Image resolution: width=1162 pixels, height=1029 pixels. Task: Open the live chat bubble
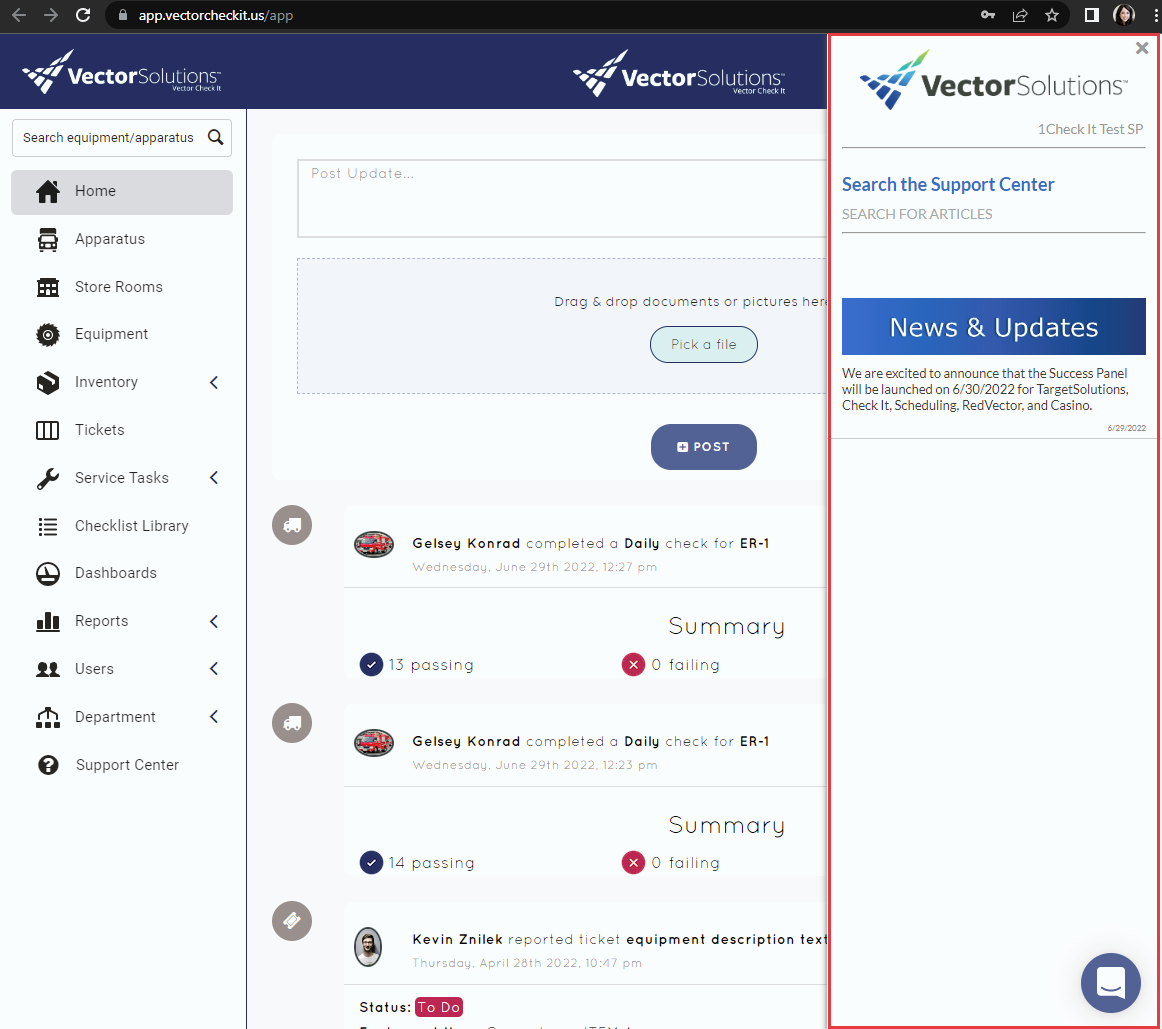point(1111,983)
